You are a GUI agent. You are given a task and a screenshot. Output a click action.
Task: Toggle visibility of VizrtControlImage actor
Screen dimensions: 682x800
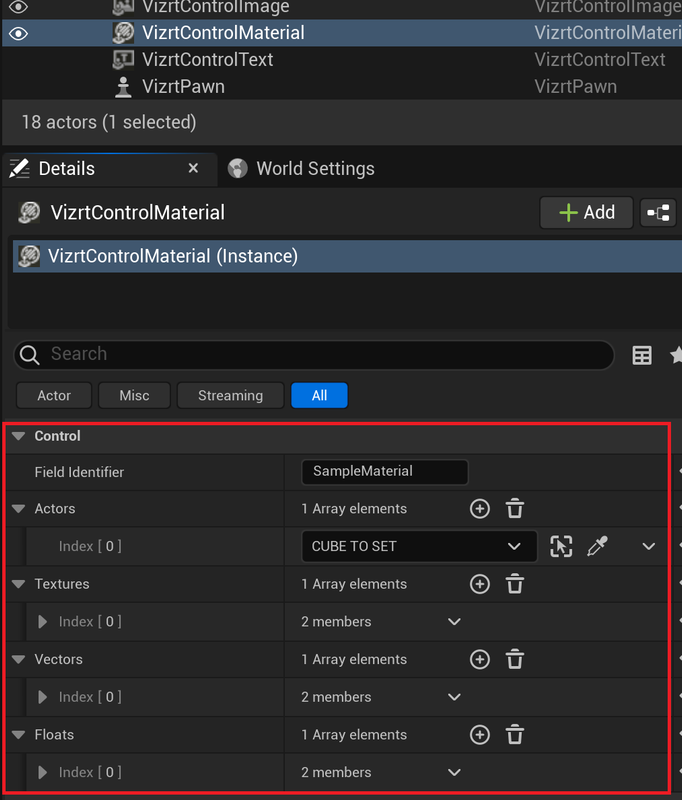pos(18,7)
